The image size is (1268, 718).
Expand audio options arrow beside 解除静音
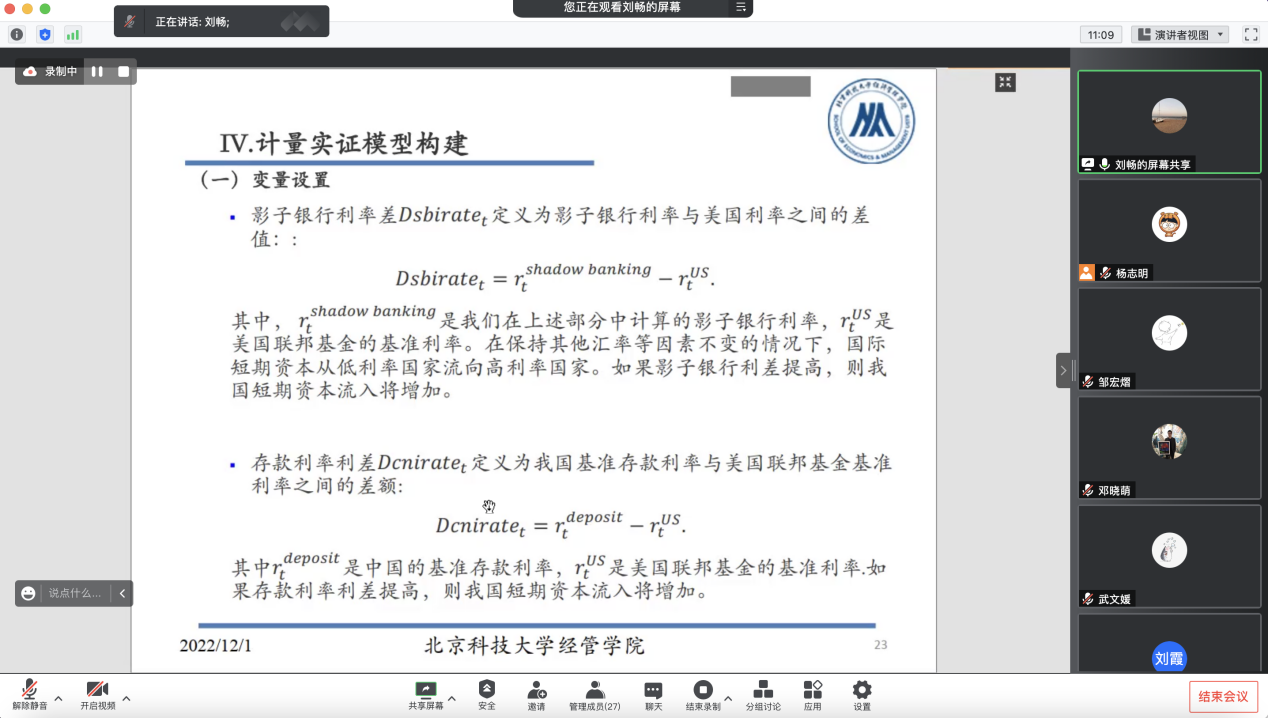click(x=58, y=698)
